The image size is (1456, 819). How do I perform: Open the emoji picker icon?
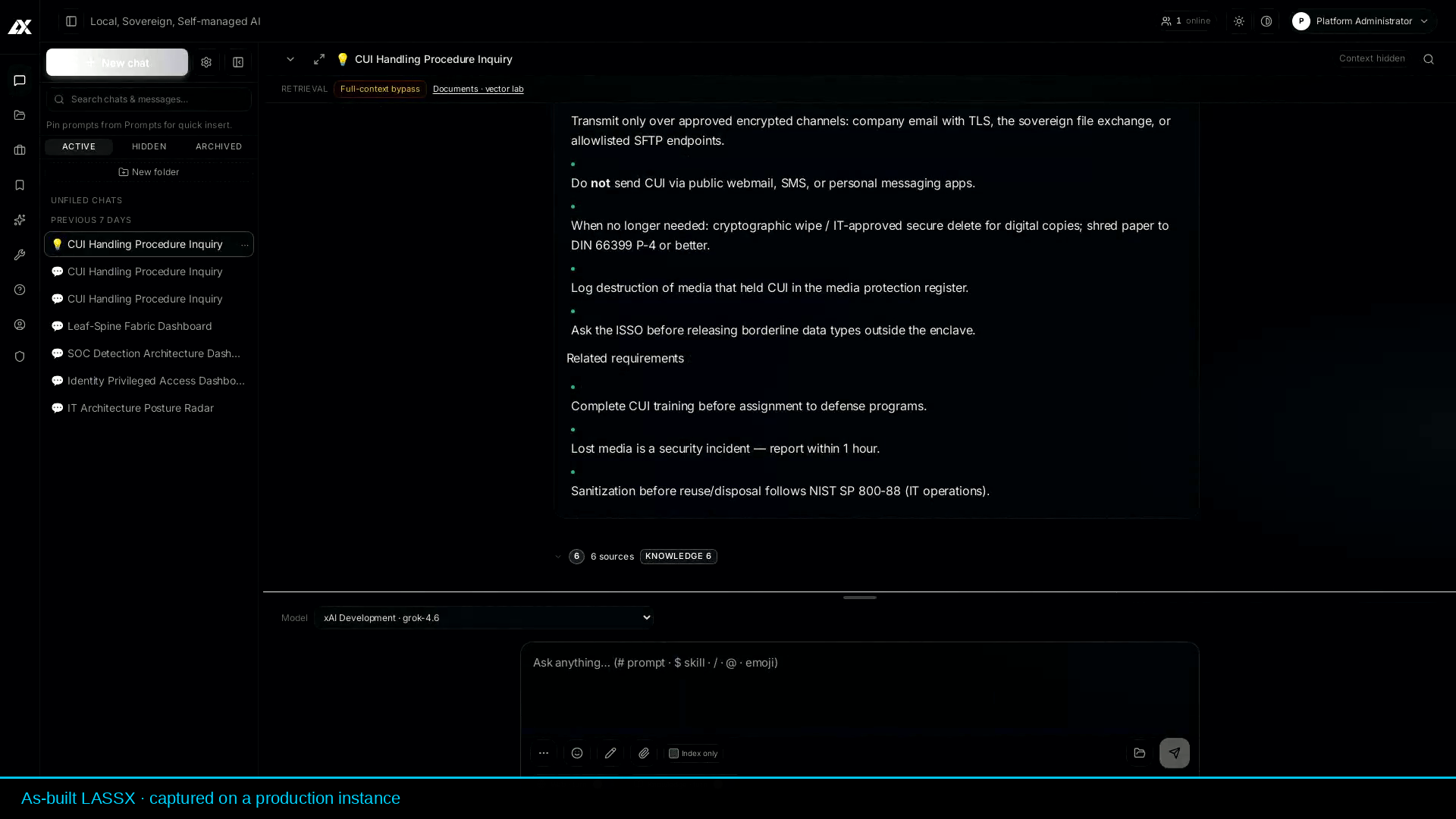(577, 753)
